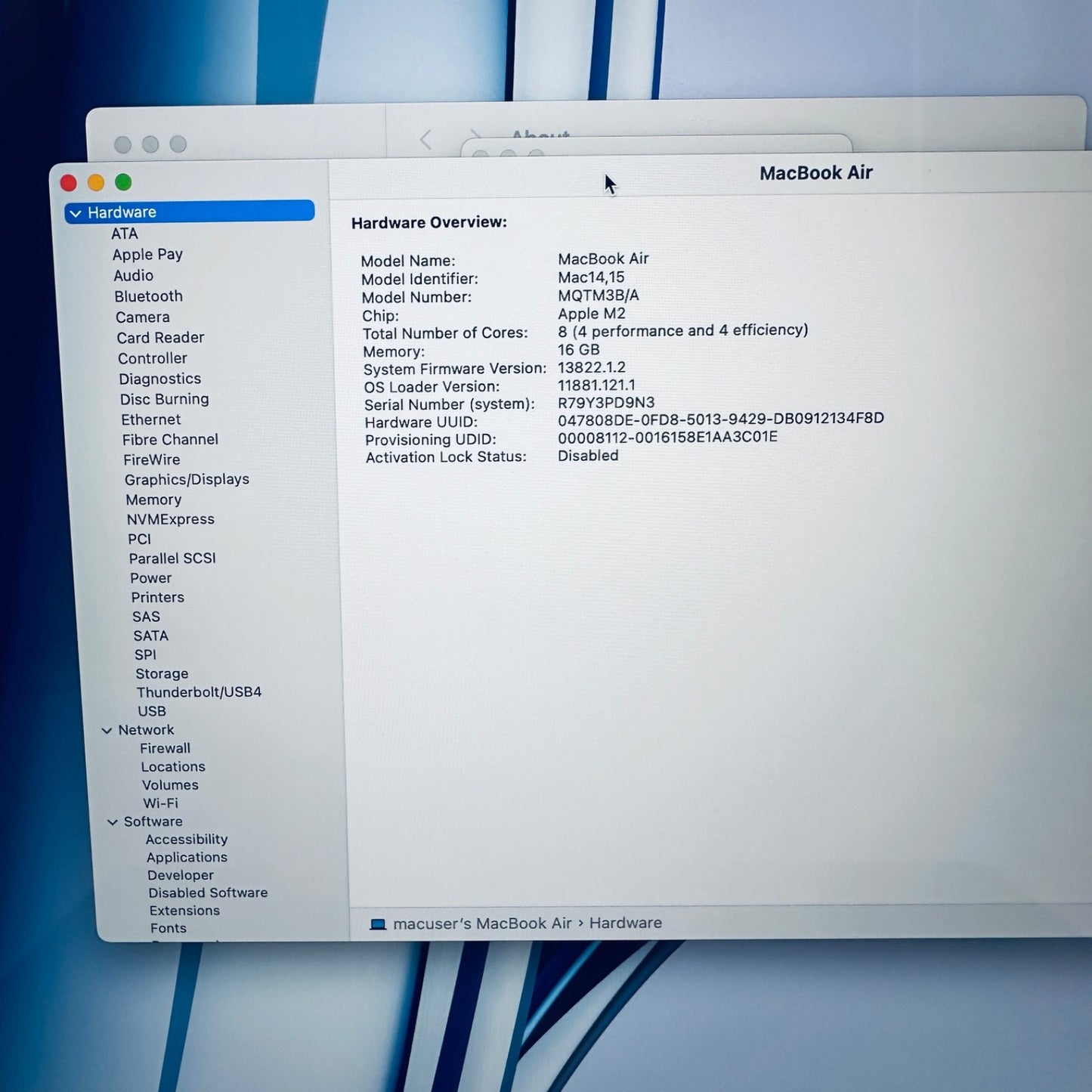The width and height of the screenshot is (1092, 1092).
Task: Open NVMExpress details
Action: (x=170, y=519)
